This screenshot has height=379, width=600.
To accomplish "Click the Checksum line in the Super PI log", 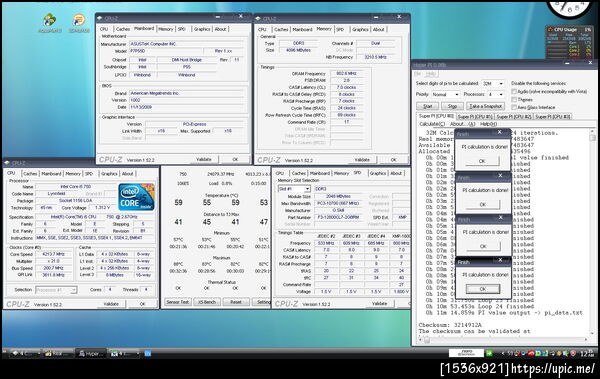I will (x=450, y=325).
